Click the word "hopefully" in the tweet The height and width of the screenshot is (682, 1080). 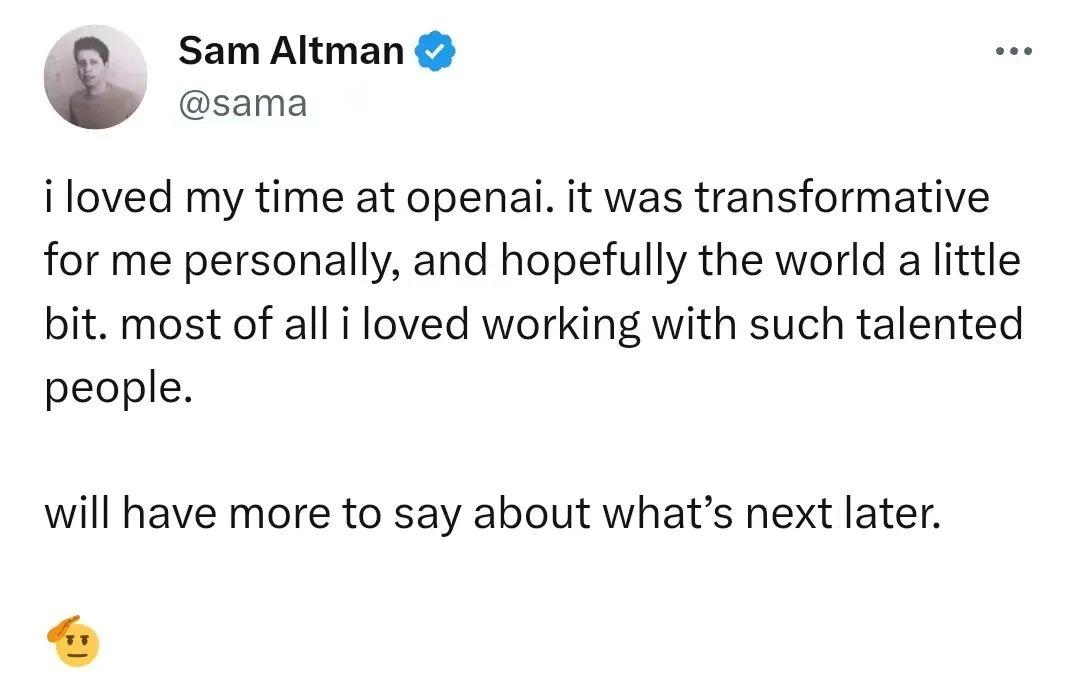tap(594, 262)
